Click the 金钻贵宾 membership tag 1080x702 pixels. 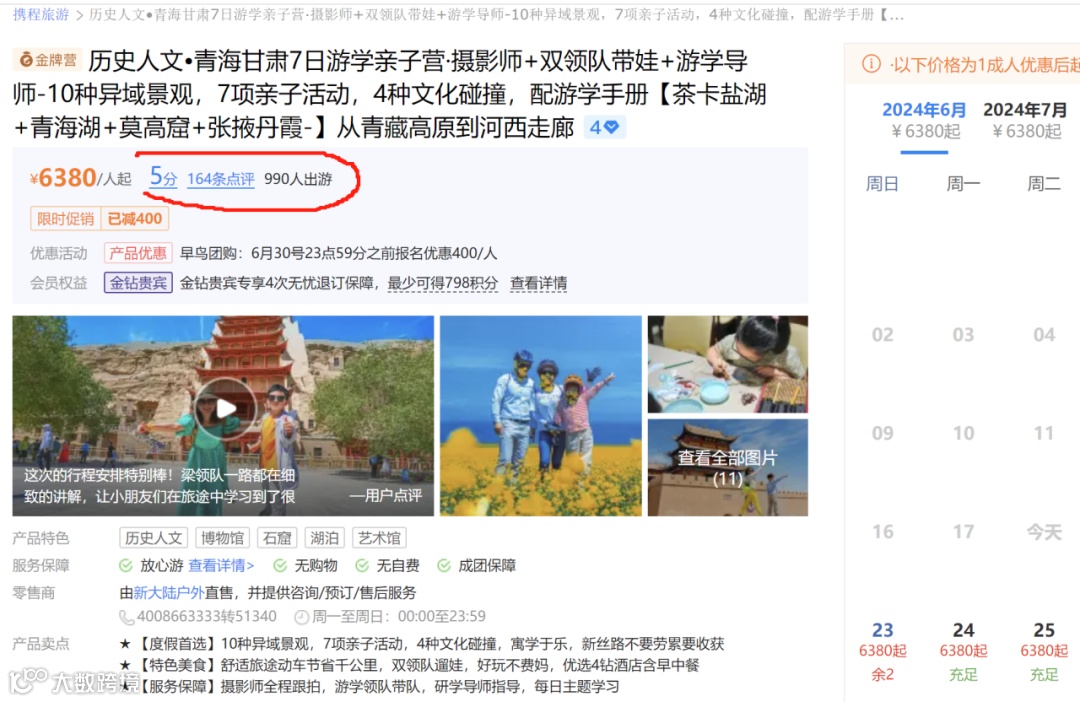(x=138, y=283)
